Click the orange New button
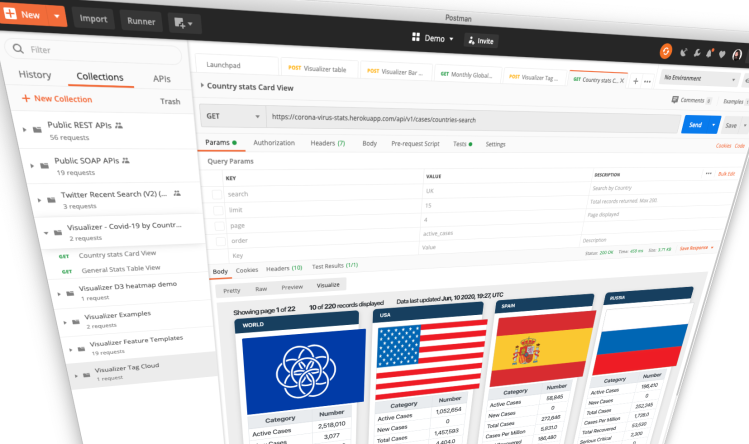The image size is (749, 444). [x=23, y=14]
